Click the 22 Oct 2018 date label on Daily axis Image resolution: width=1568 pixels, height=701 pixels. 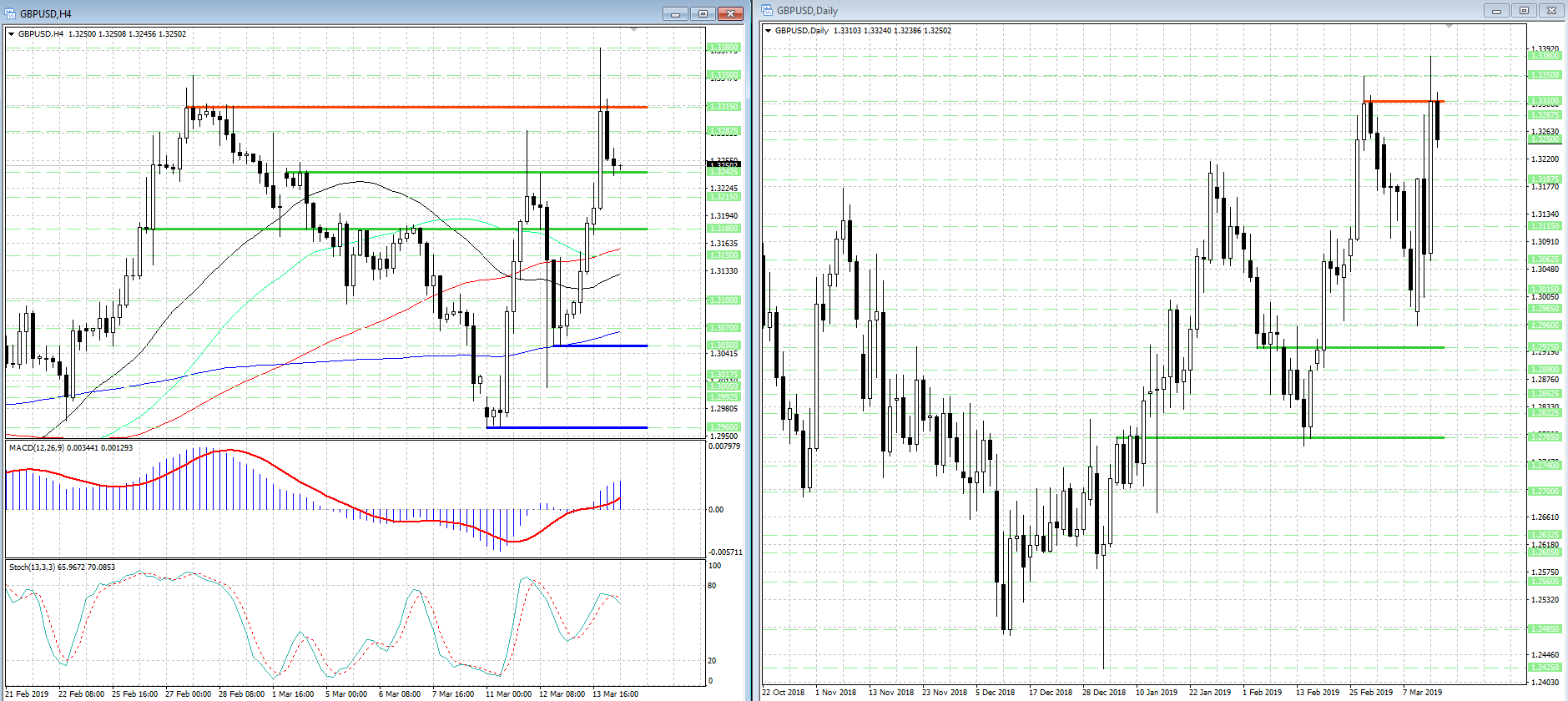tap(784, 693)
